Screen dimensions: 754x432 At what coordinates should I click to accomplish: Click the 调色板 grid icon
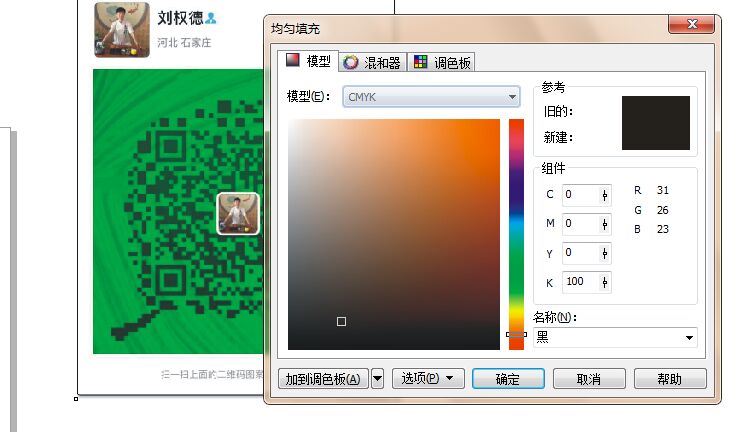(x=420, y=62)
